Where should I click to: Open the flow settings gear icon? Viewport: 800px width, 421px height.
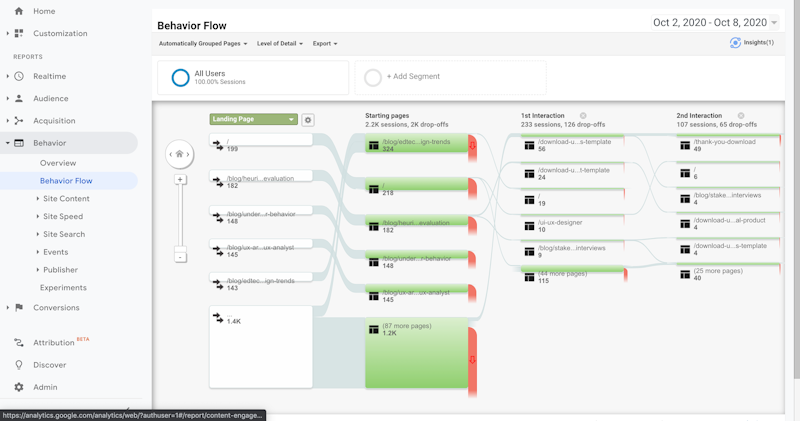(308, 120)
